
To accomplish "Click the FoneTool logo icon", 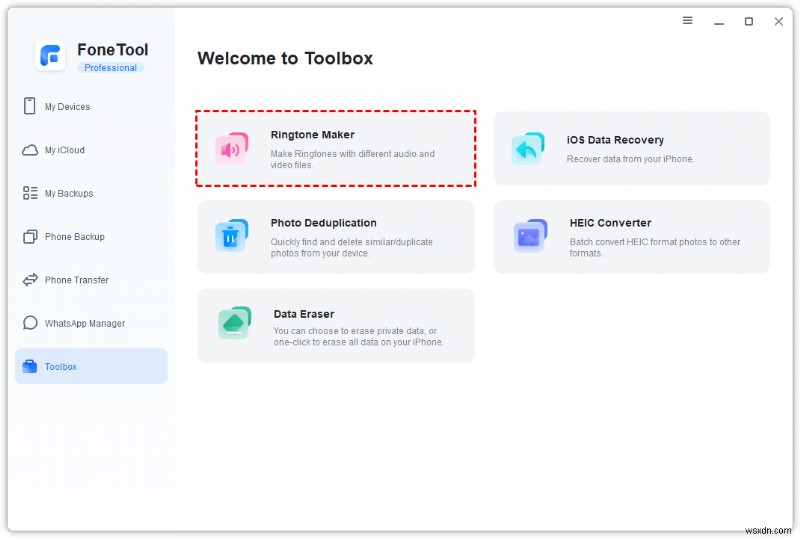I will tap(50, 55).
